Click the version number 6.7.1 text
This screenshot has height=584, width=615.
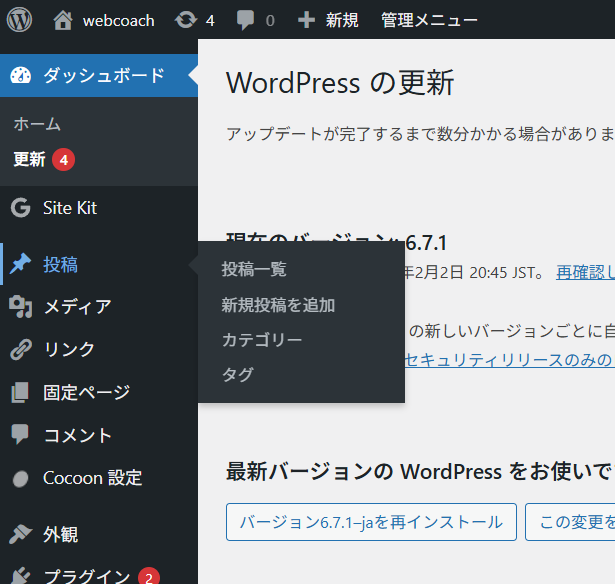(x=426, y=243)
